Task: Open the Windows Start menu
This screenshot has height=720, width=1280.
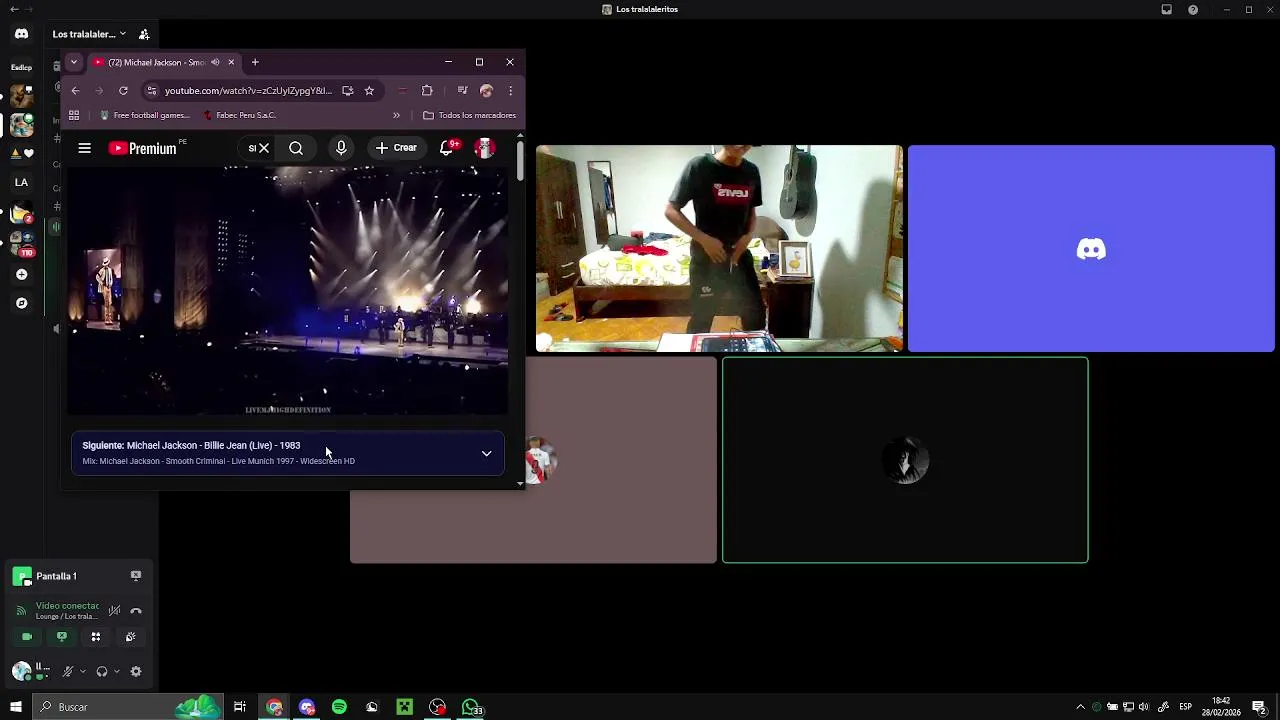Action: 15,707
